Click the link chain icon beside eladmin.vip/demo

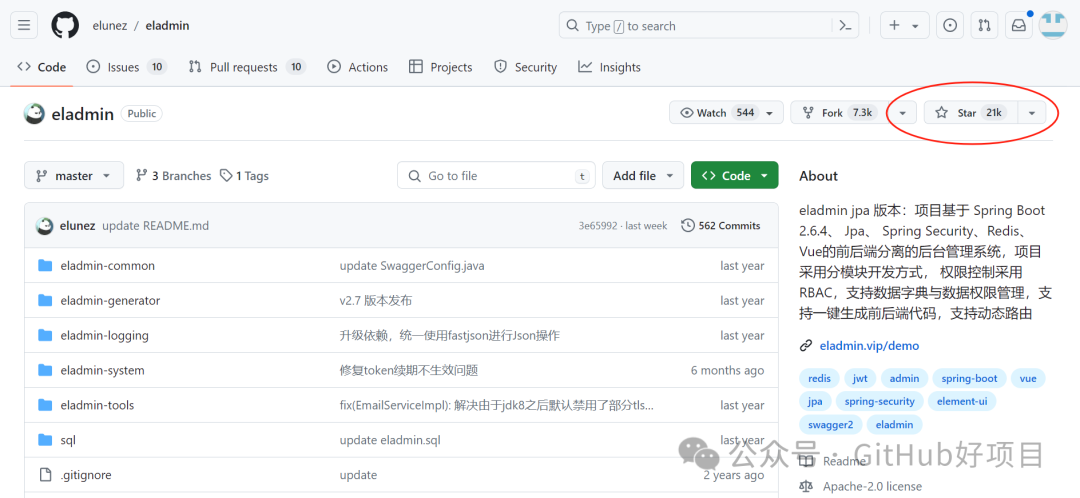click(805, 346)
